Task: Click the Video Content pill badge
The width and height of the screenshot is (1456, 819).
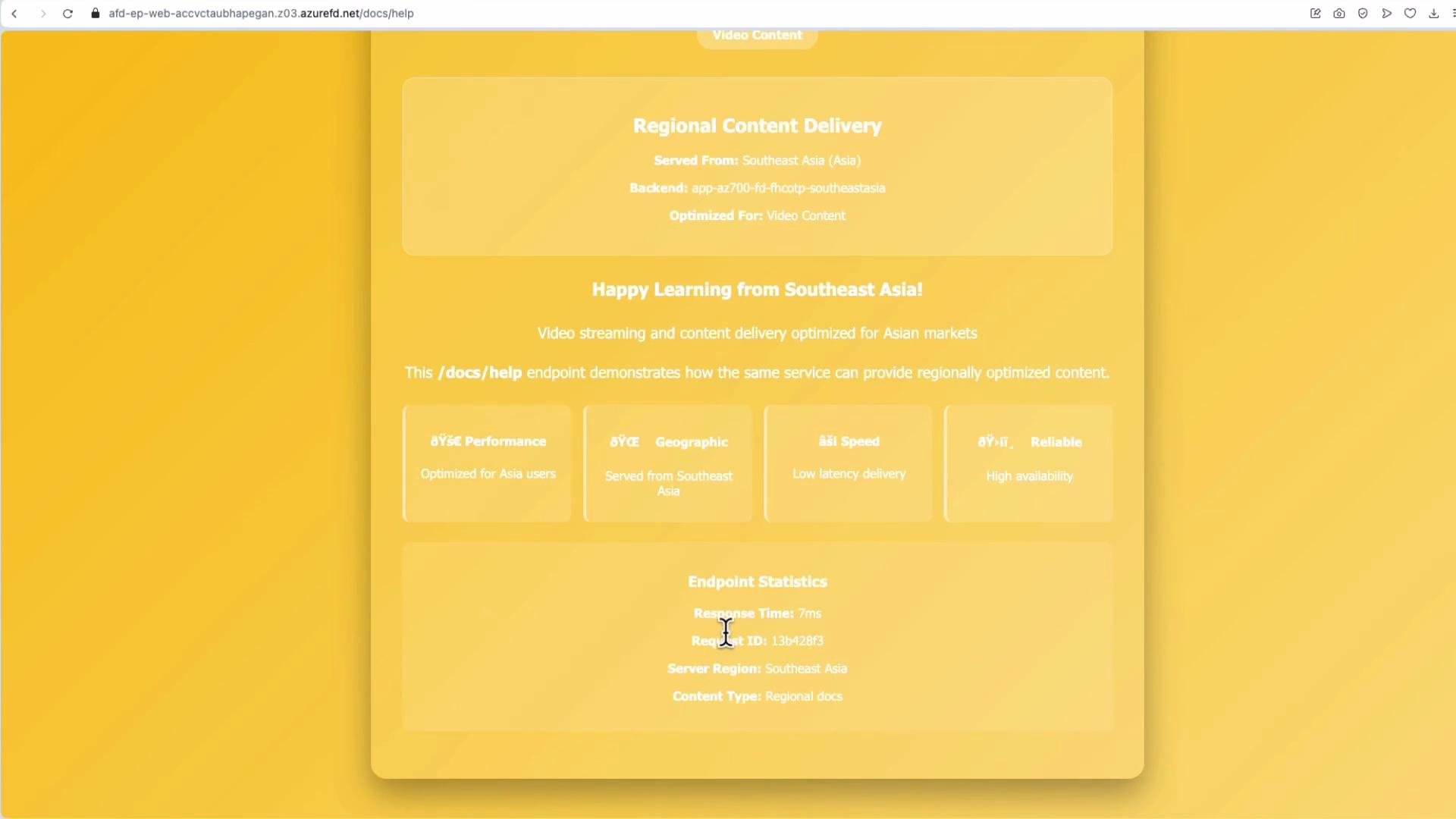Action: tap(757, 36)
